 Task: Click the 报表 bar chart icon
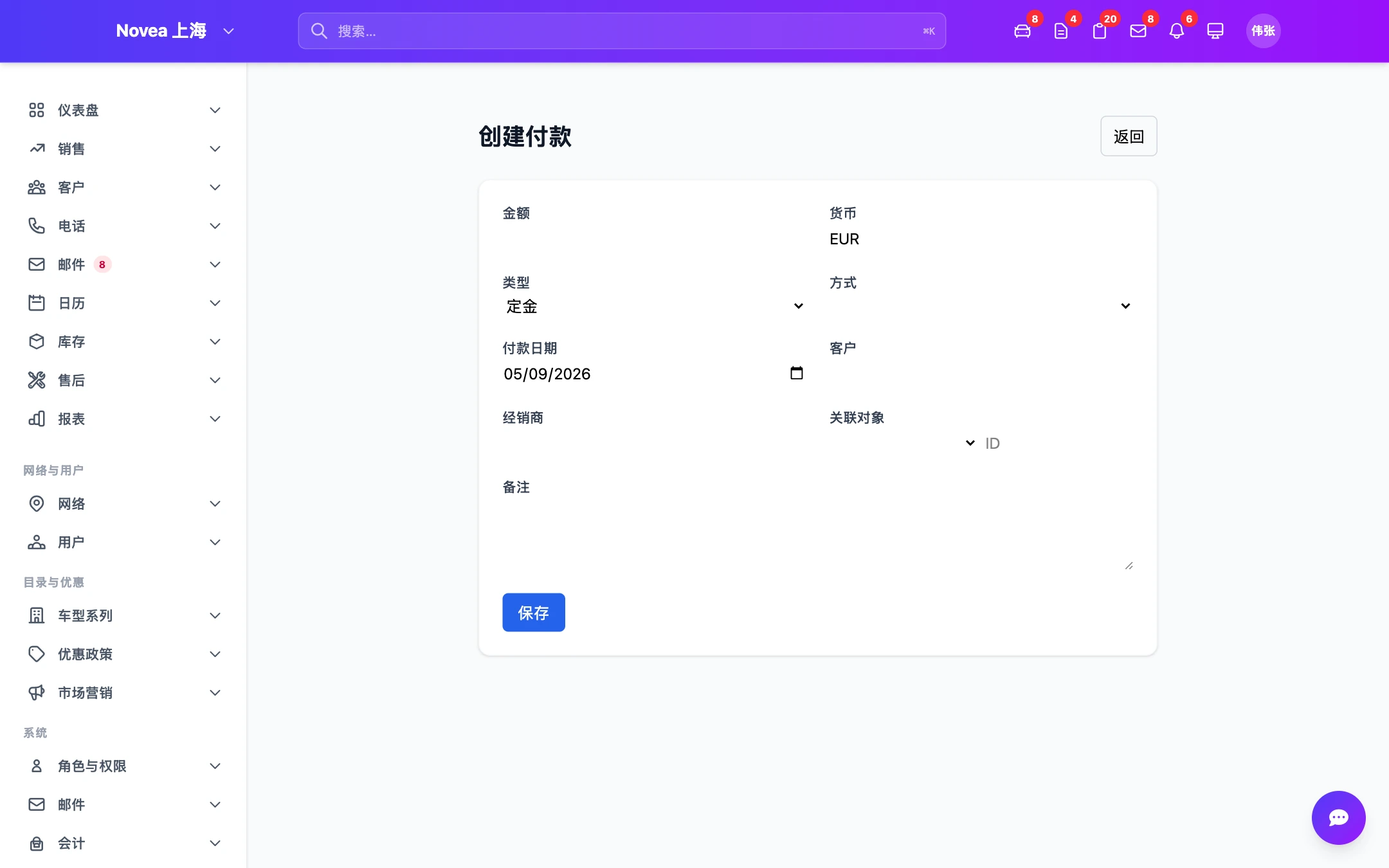point(37,419)
